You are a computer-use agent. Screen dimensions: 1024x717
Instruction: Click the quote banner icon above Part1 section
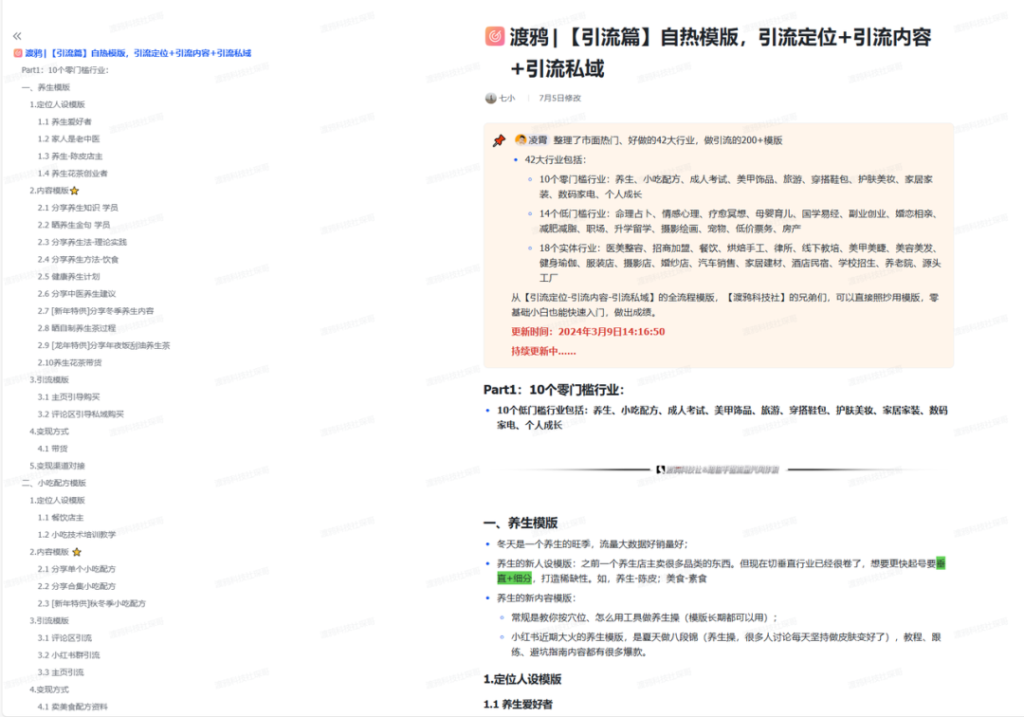point(659,470)
